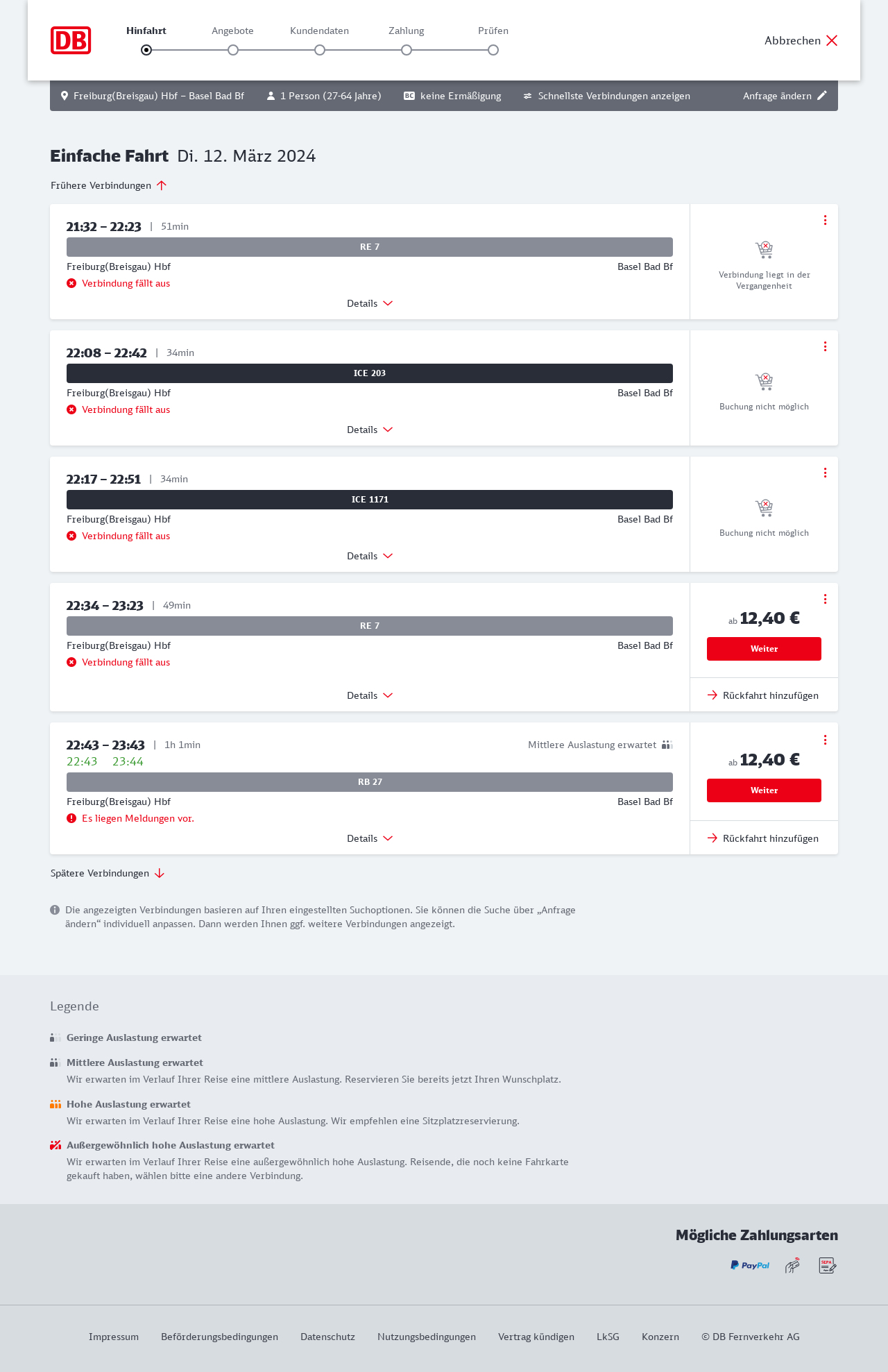Open three-dot menu for ICE 203 connection

[x=825, y=346]
